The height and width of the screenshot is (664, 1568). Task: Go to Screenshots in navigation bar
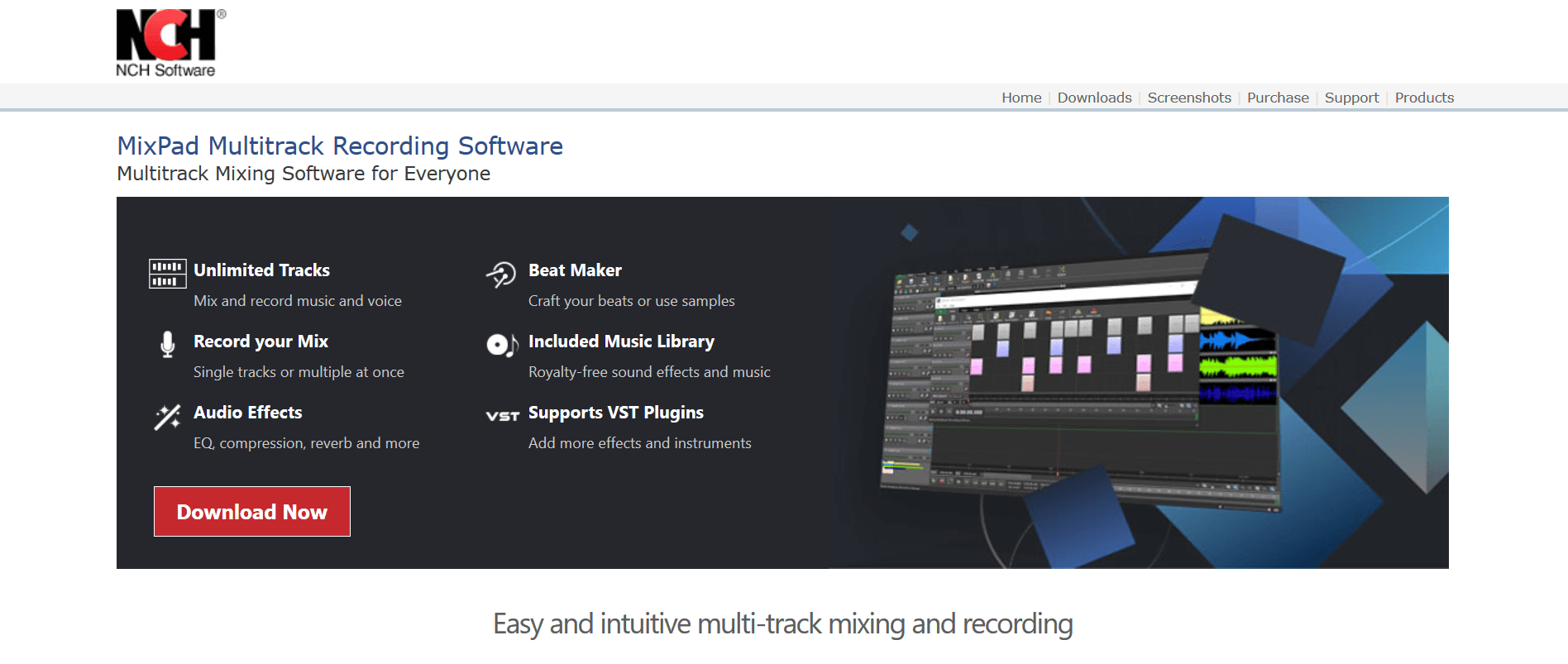click(x=1189, y=98)
